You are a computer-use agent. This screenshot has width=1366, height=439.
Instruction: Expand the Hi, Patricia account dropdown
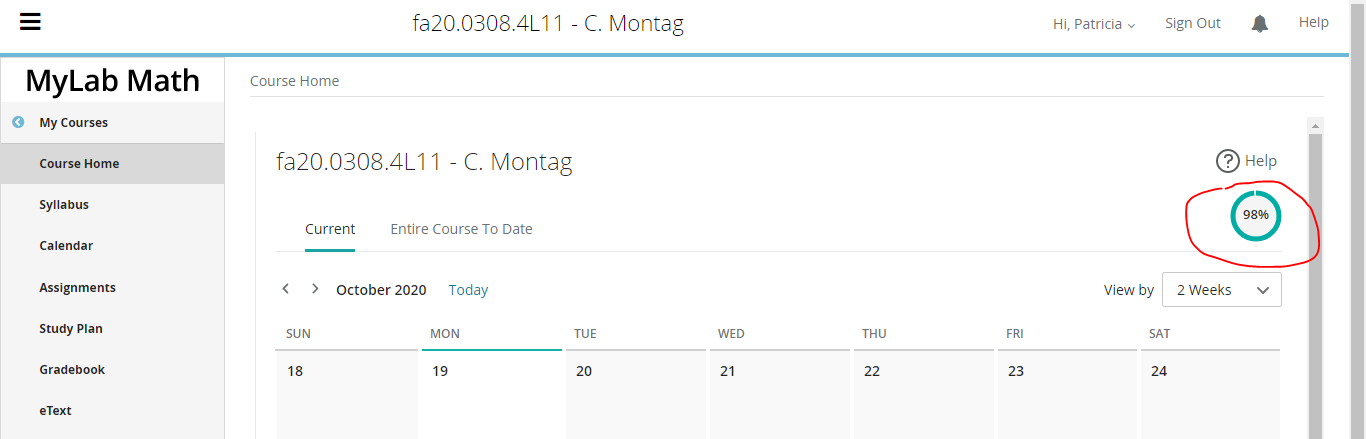pyautogui.click(x=1094, y=24)
